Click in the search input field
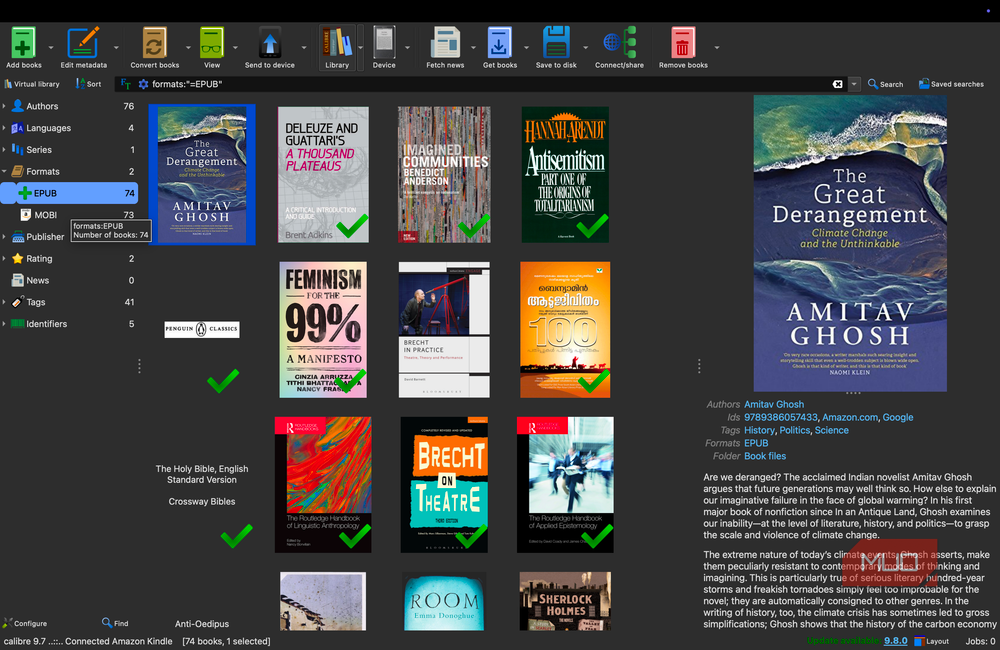 coord(488,84)
